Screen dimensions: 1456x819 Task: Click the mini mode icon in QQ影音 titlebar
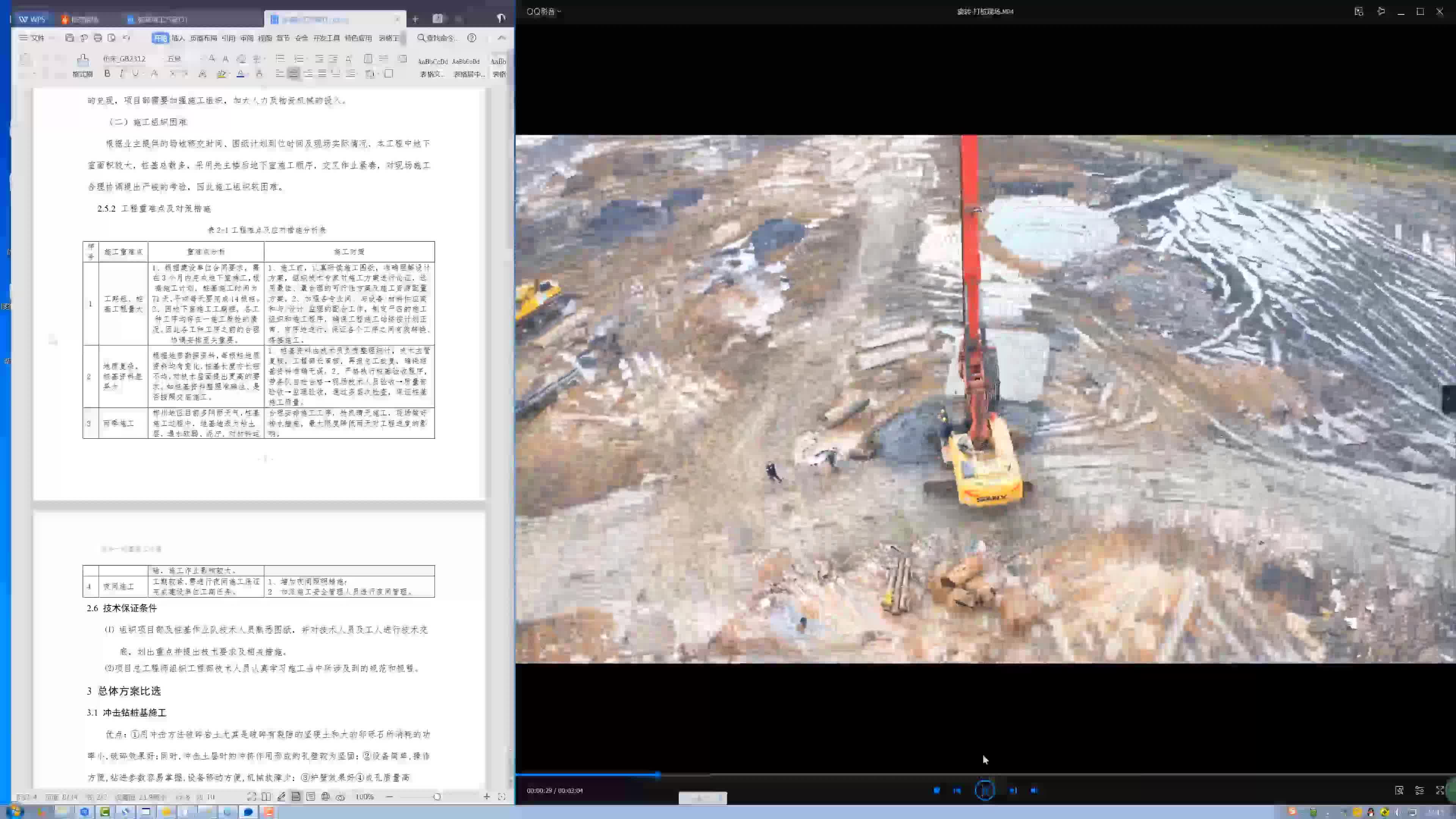1359,11
